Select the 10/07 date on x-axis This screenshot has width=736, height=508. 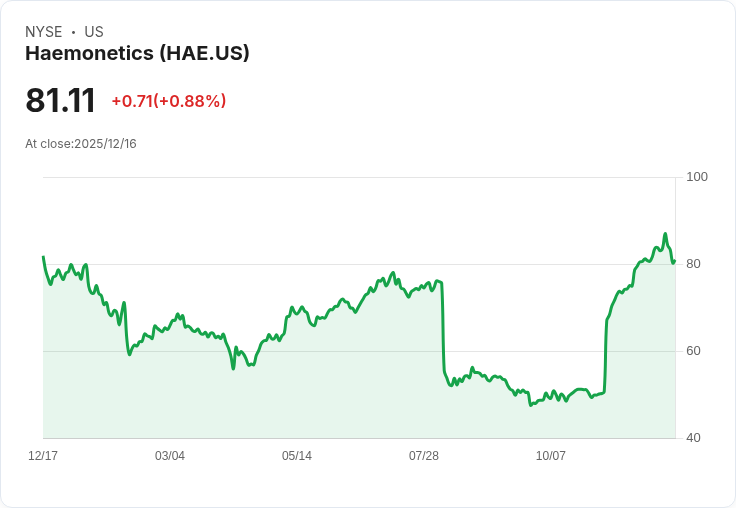[551, 456]
